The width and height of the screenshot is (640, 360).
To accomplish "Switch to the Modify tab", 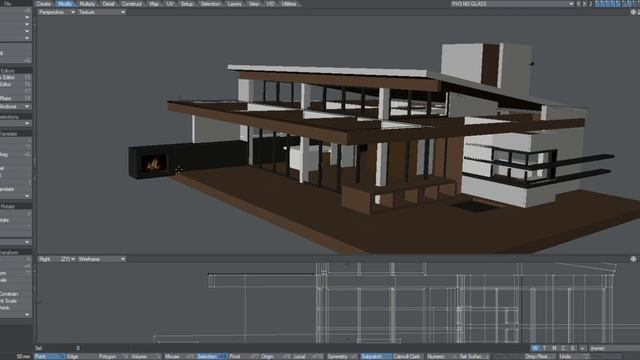I will coord(65,4).
